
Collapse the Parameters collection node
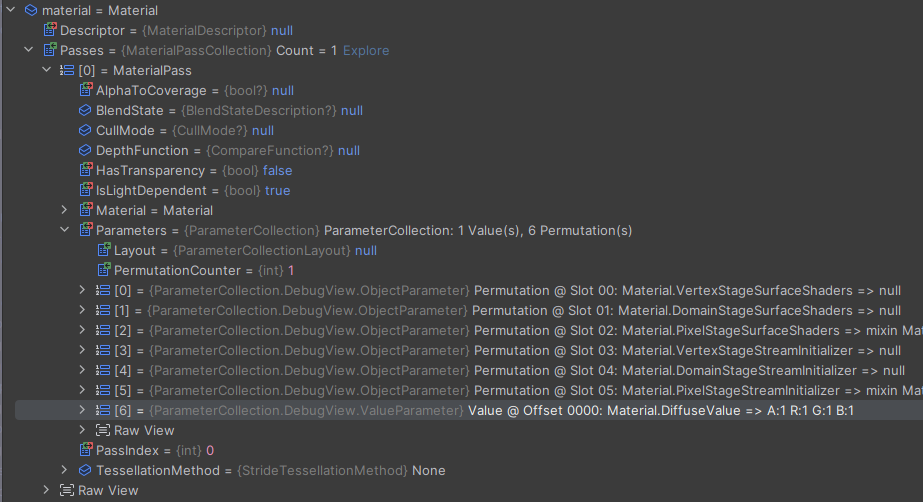point(64,230)
